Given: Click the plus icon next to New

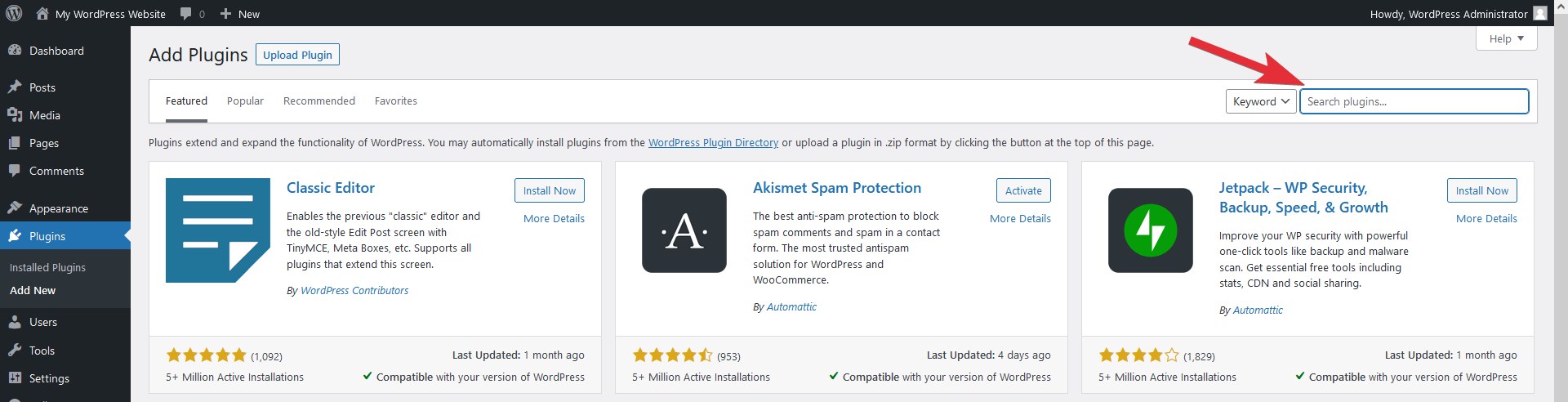Looking at the screenshot, I should (x=226, y=14).
